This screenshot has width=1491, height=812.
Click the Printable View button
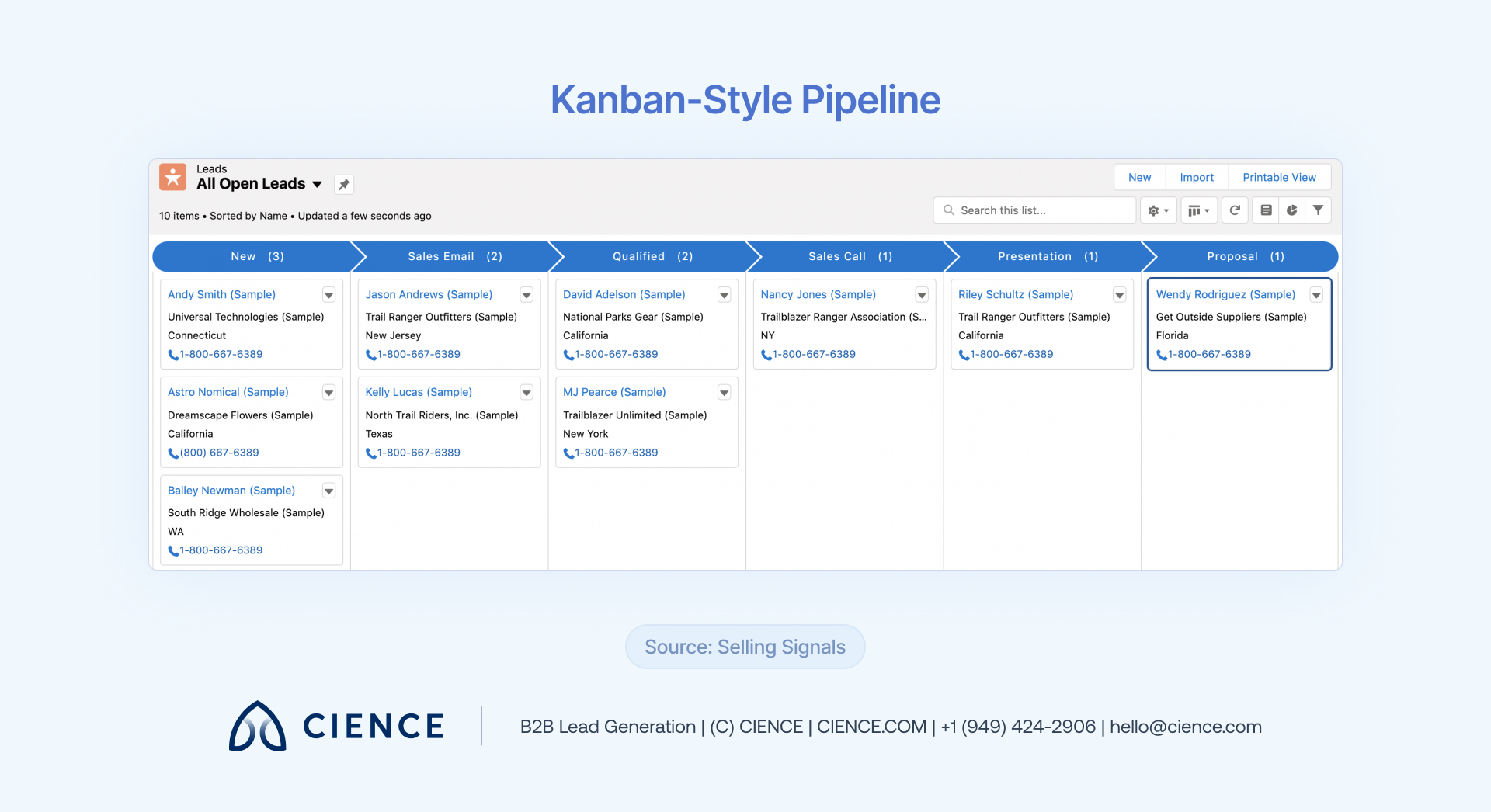click(1279, 177)
